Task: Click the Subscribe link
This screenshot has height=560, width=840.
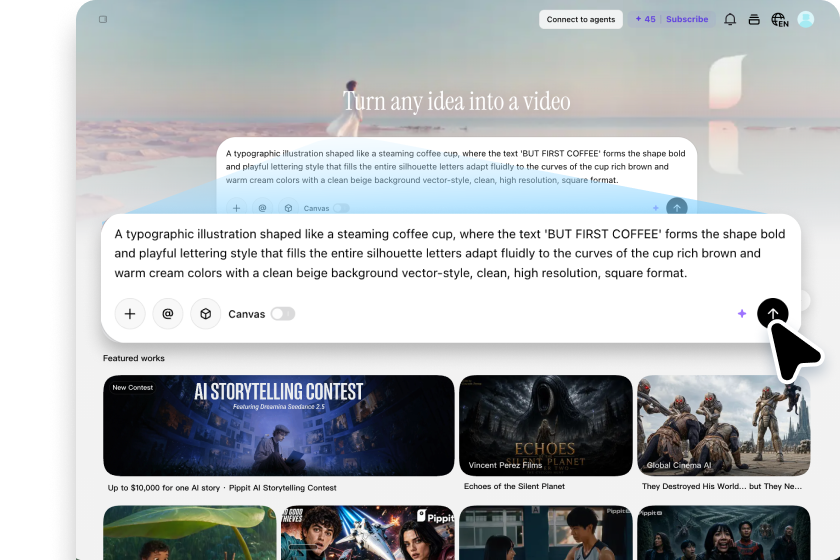Action: click(687, 19)
